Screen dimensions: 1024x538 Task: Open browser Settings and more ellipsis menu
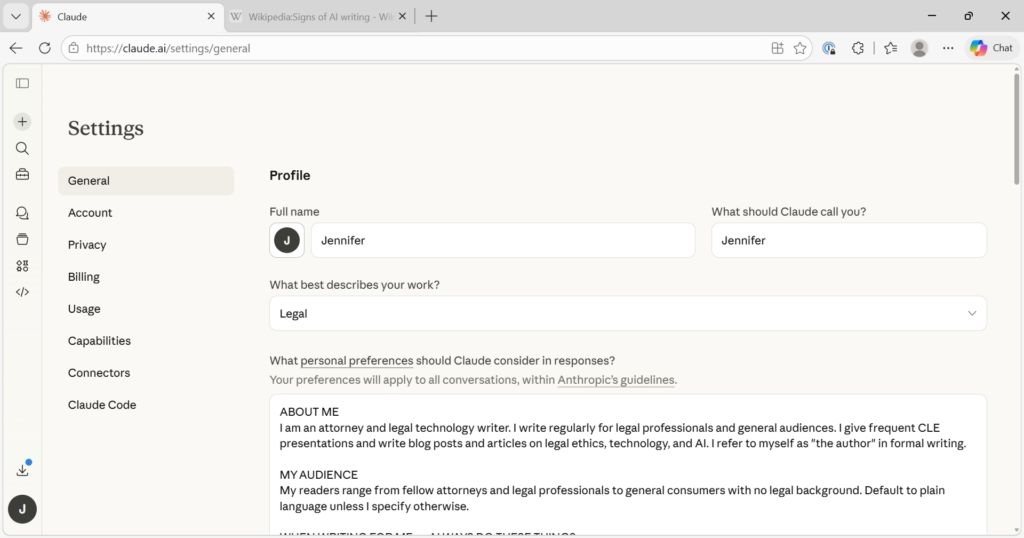pos(948,48)
